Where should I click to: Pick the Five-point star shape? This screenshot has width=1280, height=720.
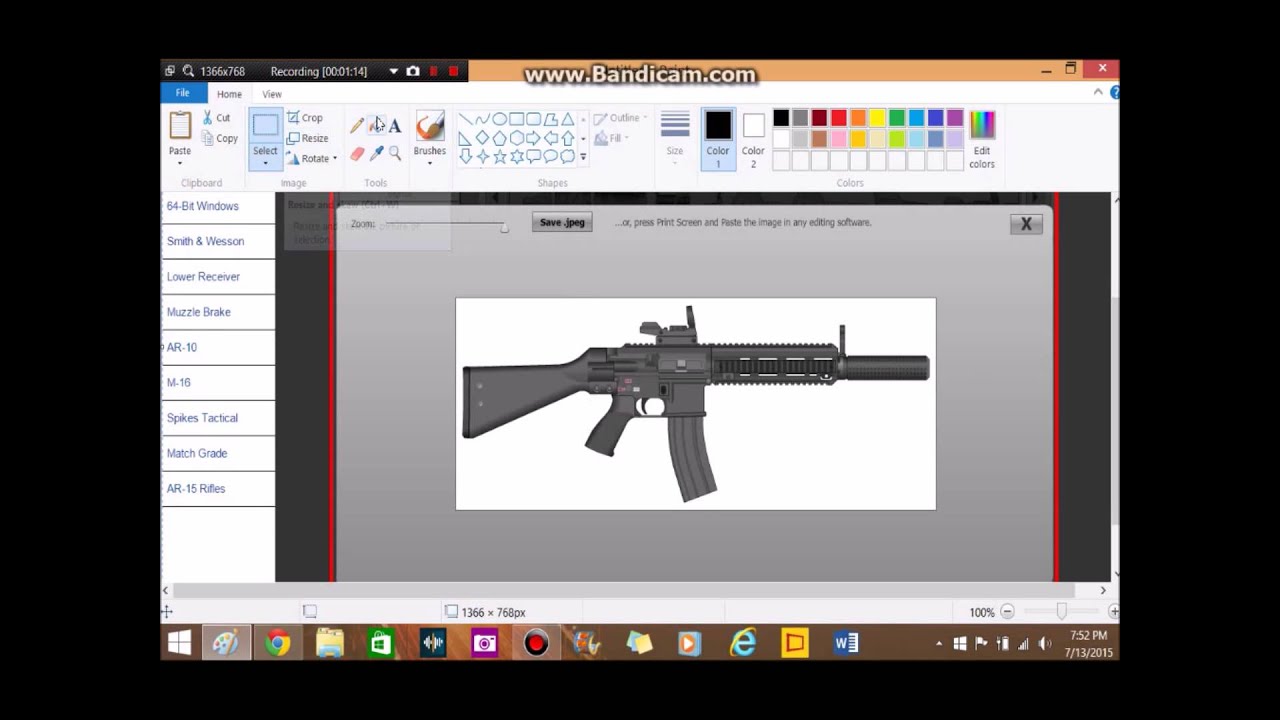(499, 157)
